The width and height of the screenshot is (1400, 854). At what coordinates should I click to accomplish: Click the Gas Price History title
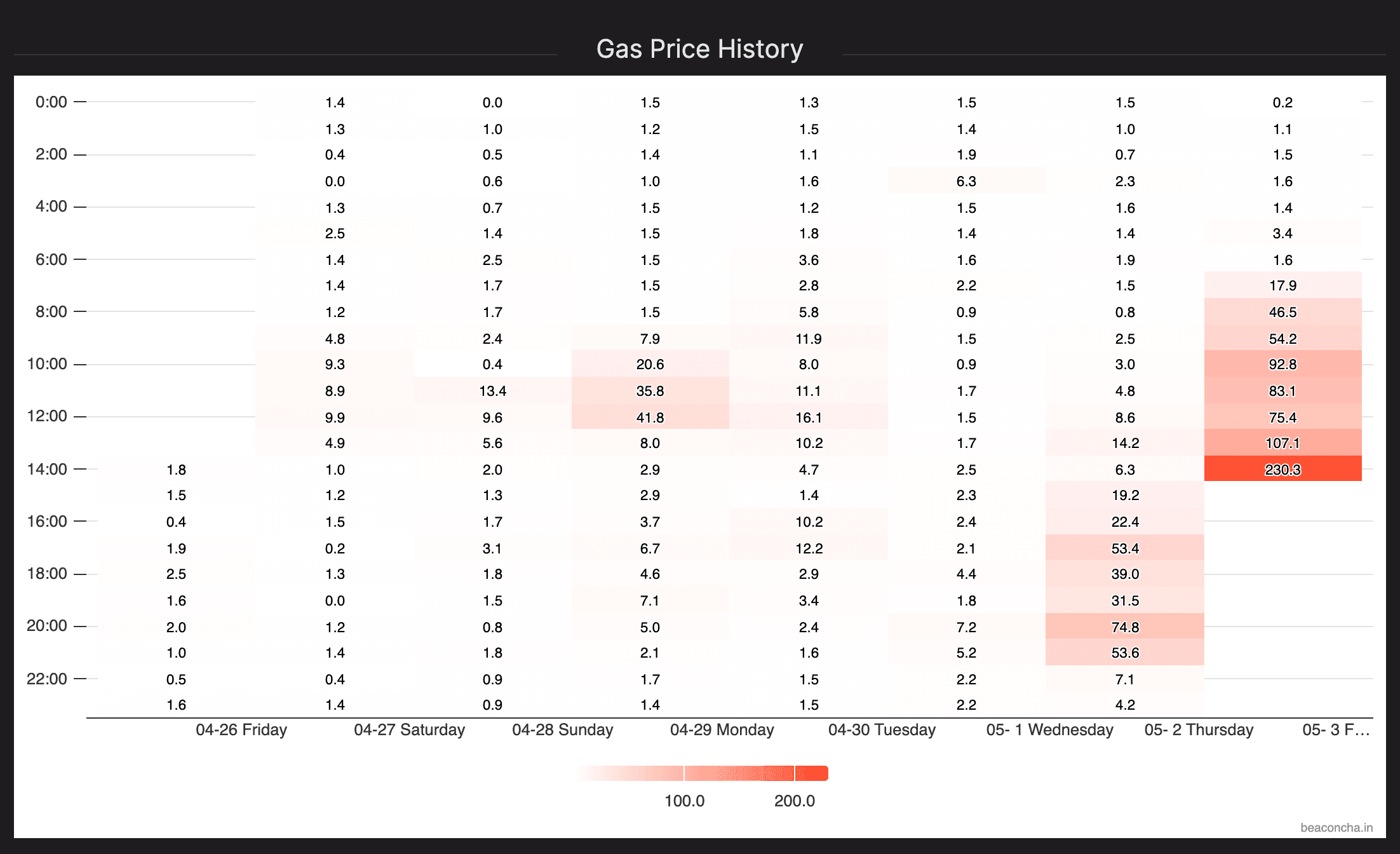coord(699,49)
